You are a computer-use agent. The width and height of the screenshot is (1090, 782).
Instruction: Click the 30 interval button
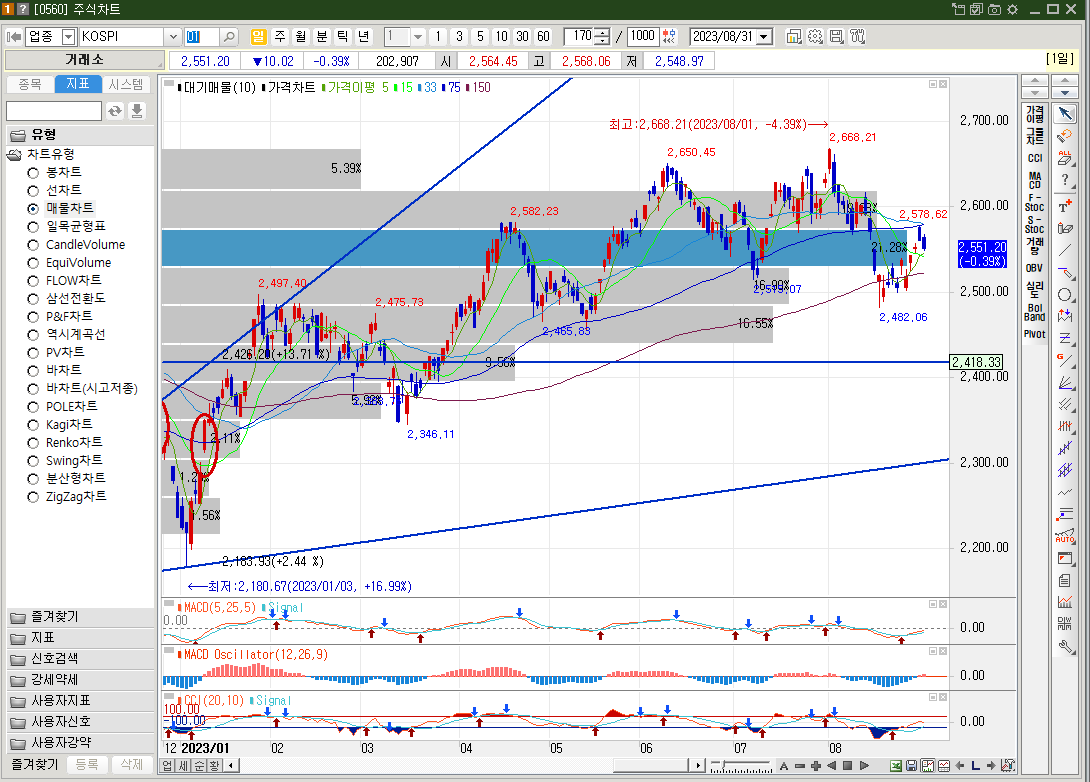(x=522, y=36)
